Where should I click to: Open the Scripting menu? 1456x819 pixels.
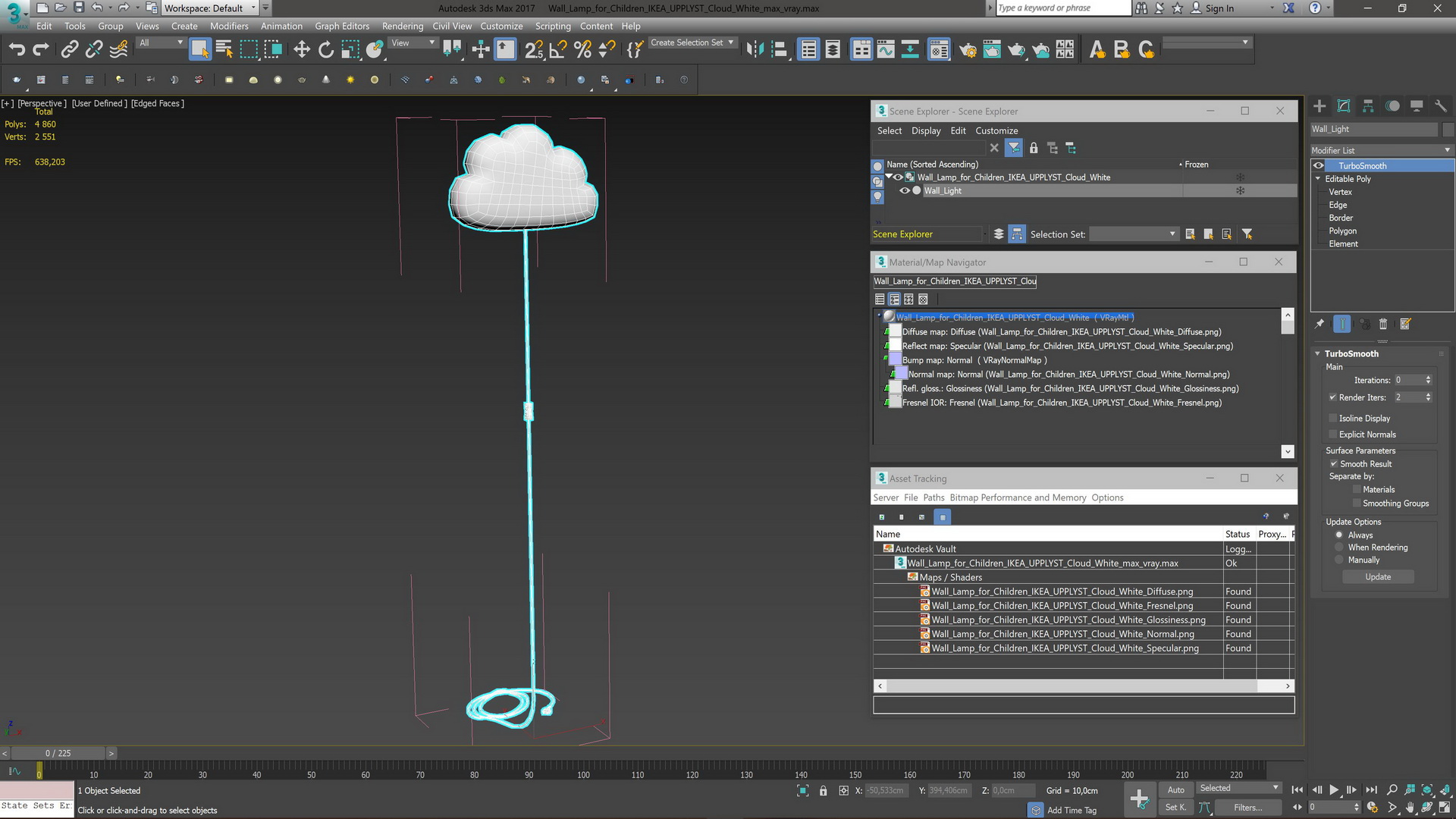pyautogui.click(x=553, y=26)
